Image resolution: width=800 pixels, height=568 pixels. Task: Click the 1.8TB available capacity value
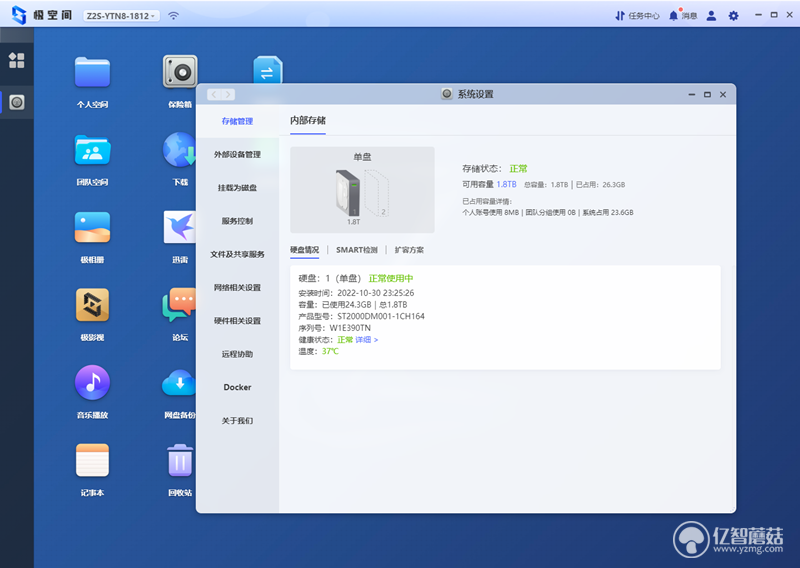coord(507,184)
